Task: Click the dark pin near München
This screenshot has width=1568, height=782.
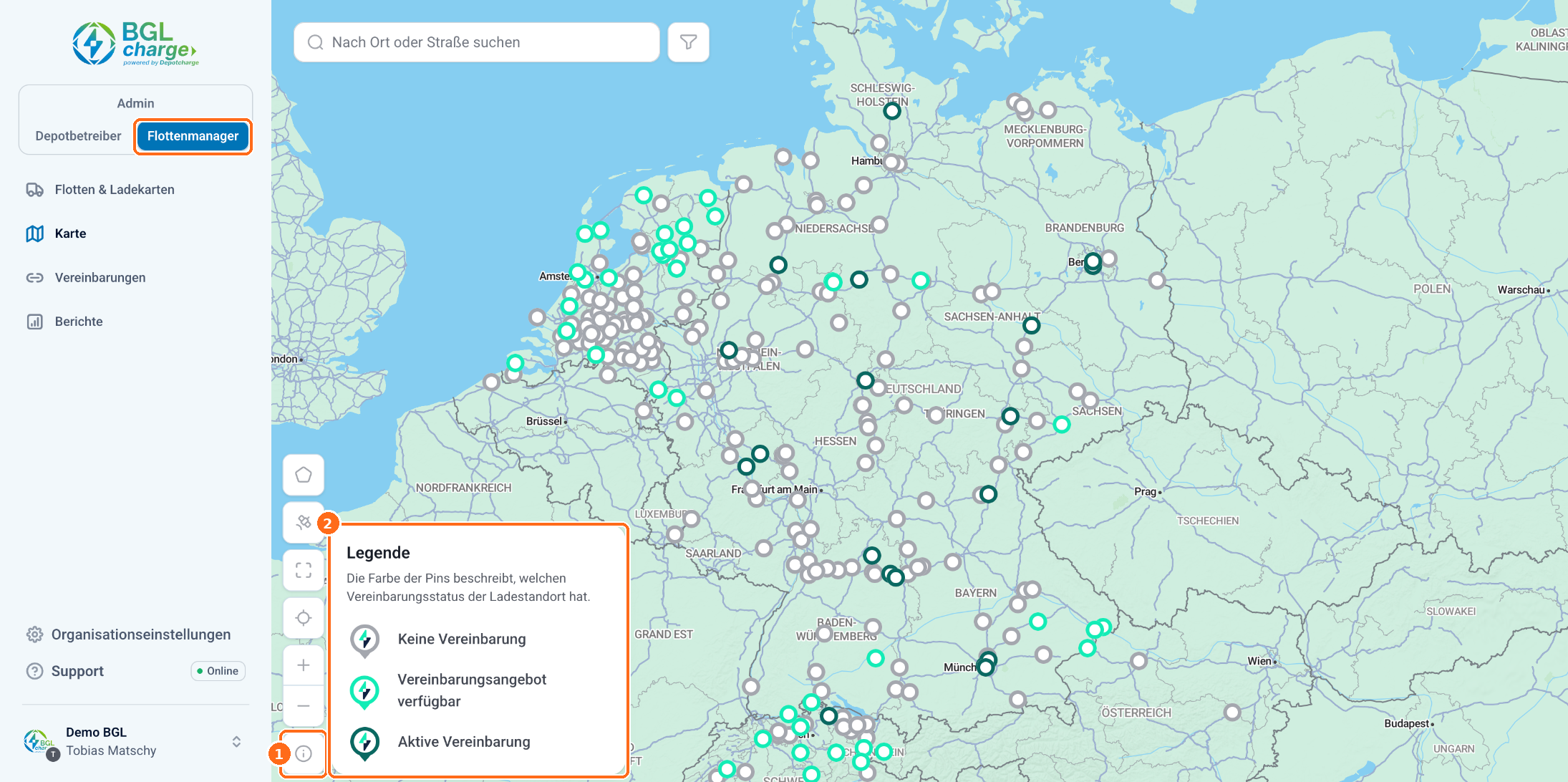Action: 986,666
